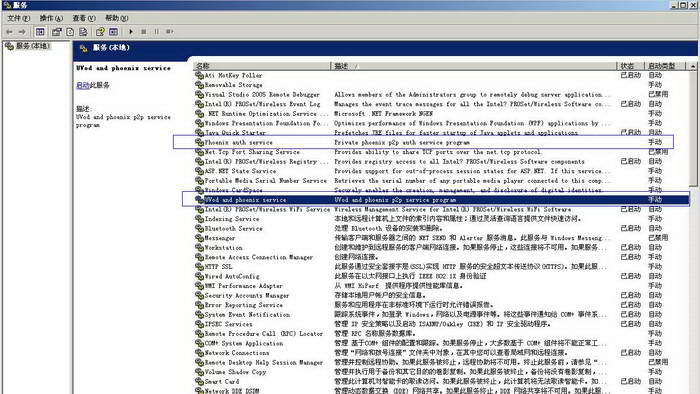Image resolution: width=700 pixels, height=394 pixels.
Task: Click the gear icon of Ati HotKey Poller
Action: click(x=199, y=75)
